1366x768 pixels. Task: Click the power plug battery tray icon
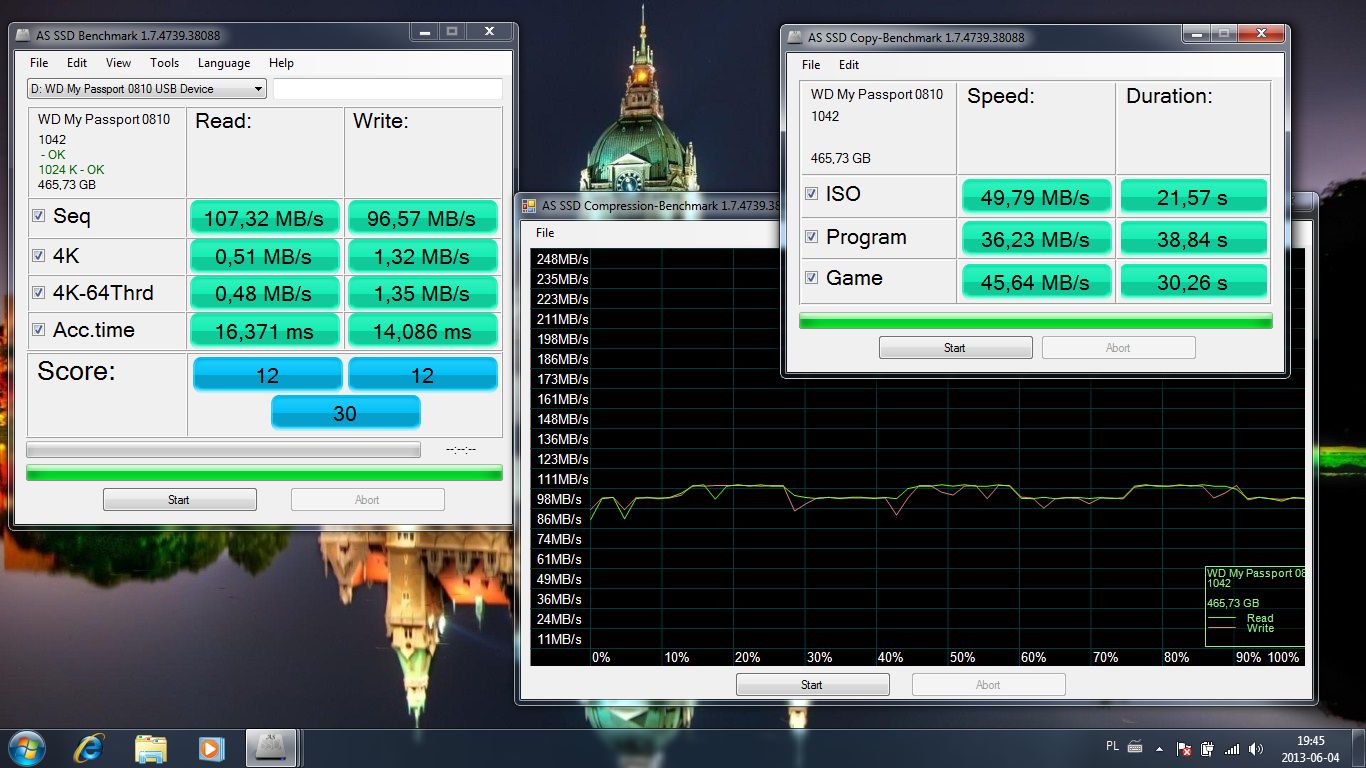click(1208, 748)
